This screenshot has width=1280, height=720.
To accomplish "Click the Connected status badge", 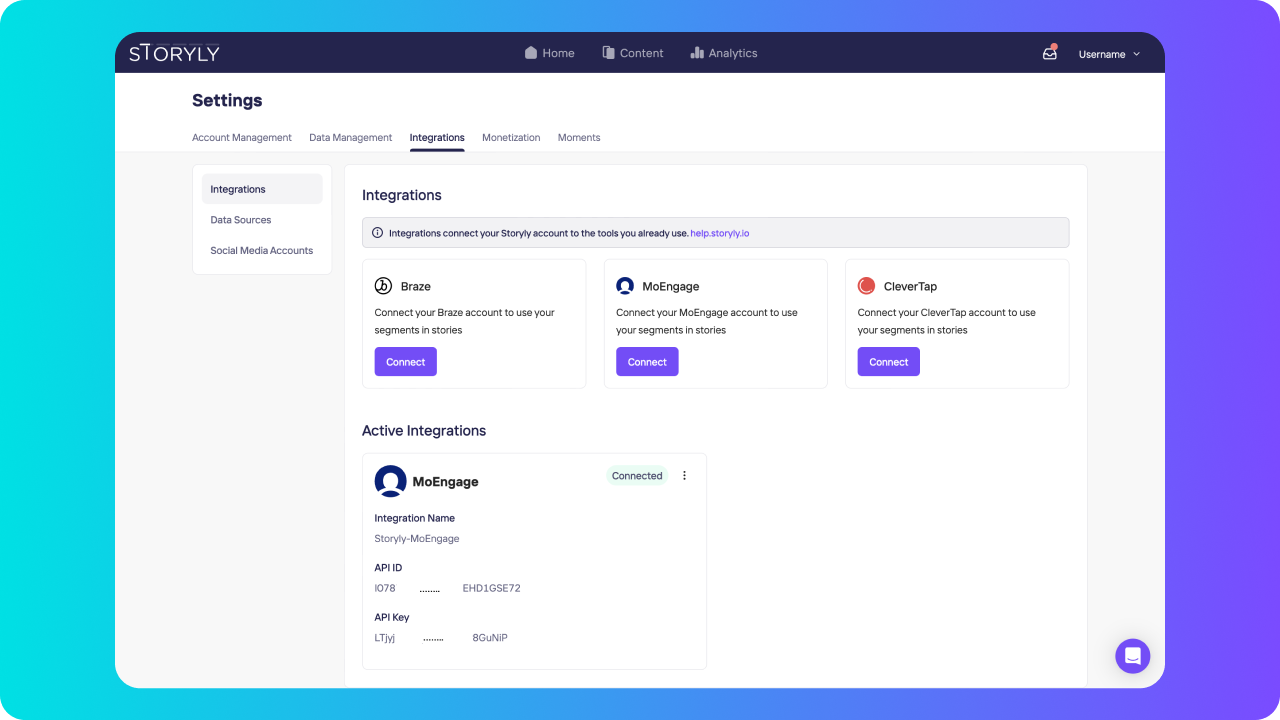I will tap(637, 476).
